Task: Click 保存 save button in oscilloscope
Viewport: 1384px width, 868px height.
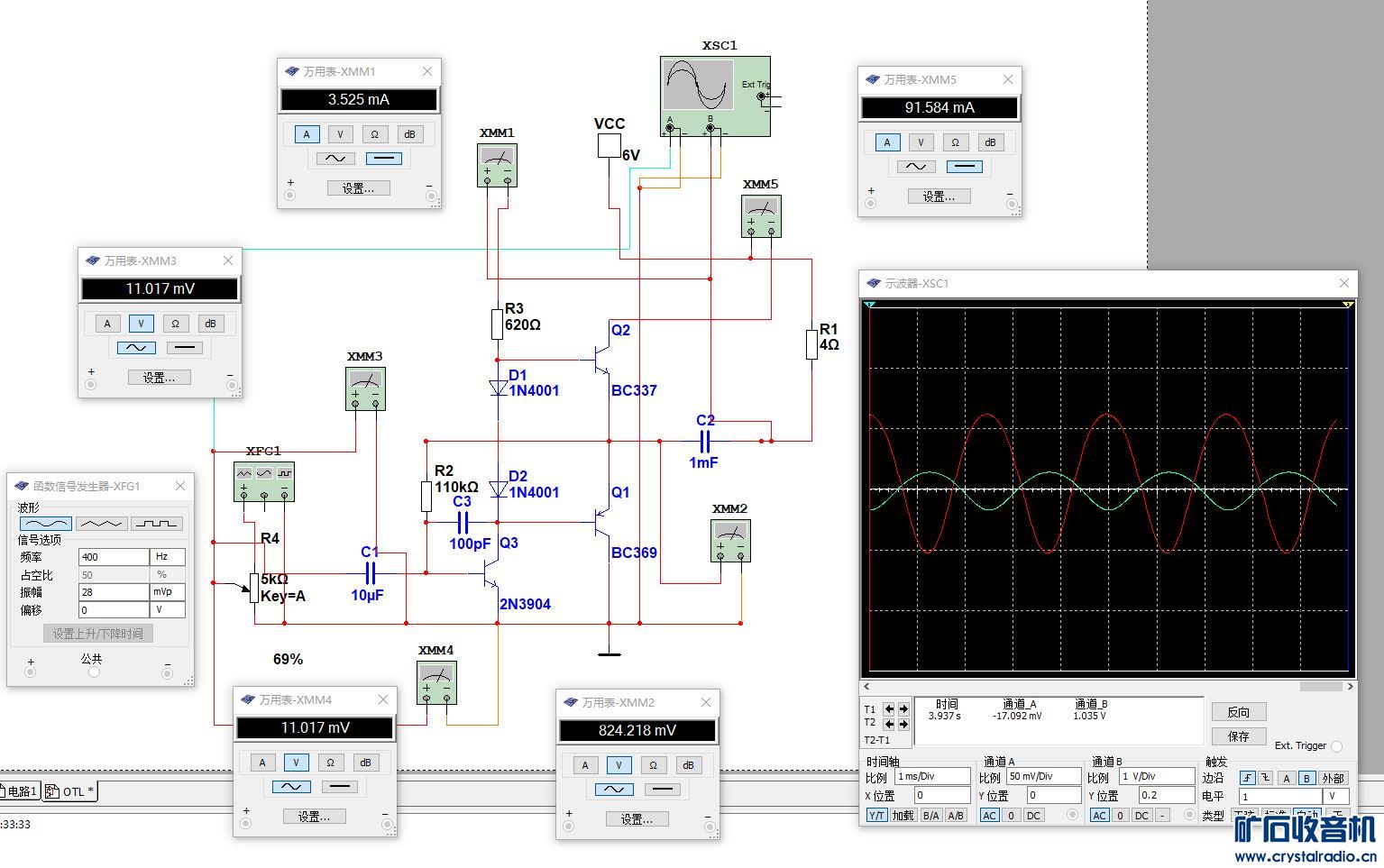Action: [1239, 736]
